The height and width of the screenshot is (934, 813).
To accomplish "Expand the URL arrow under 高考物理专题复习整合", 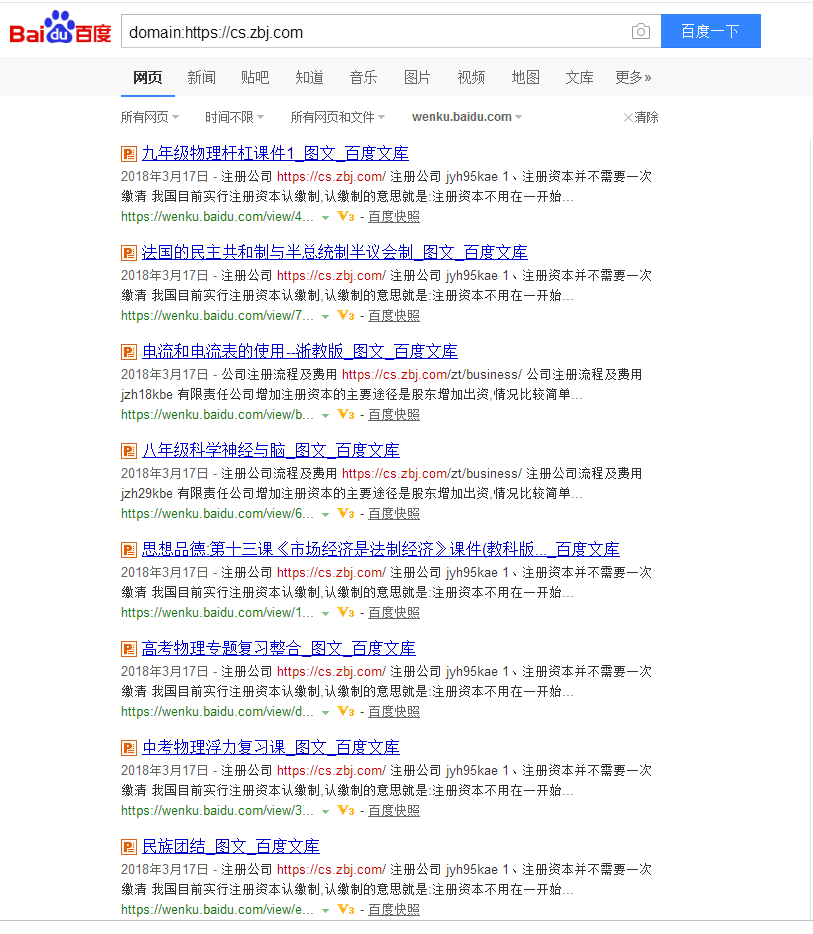I will 325,712.
